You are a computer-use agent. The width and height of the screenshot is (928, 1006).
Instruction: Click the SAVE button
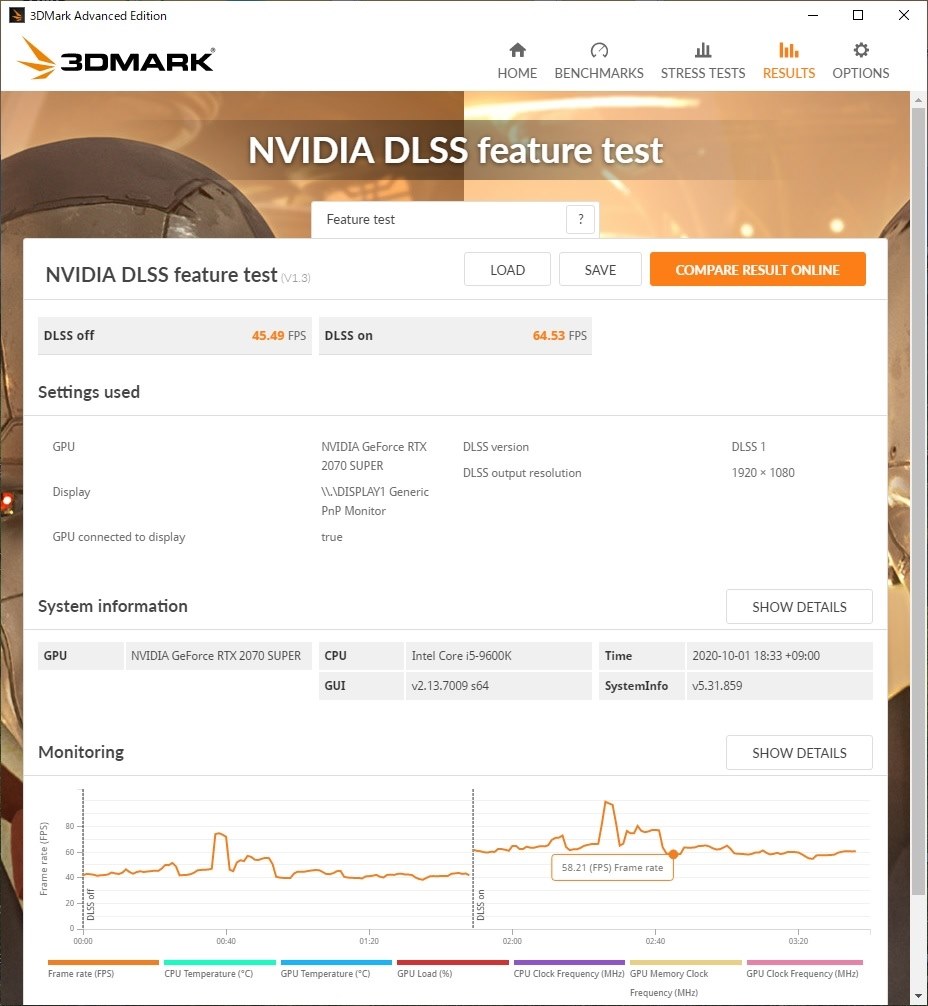point(600,269)
